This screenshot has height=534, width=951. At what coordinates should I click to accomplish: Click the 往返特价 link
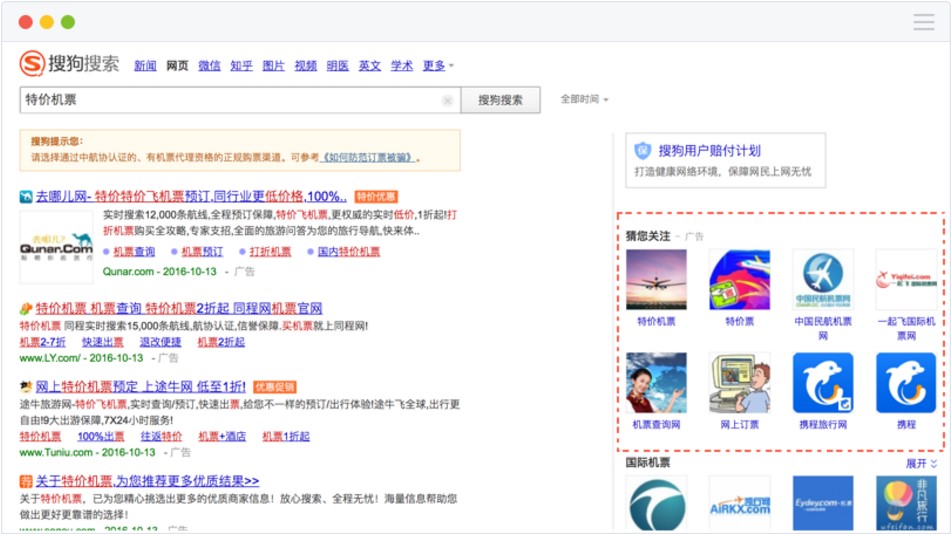pyautogui.click(x=161, y=436)
